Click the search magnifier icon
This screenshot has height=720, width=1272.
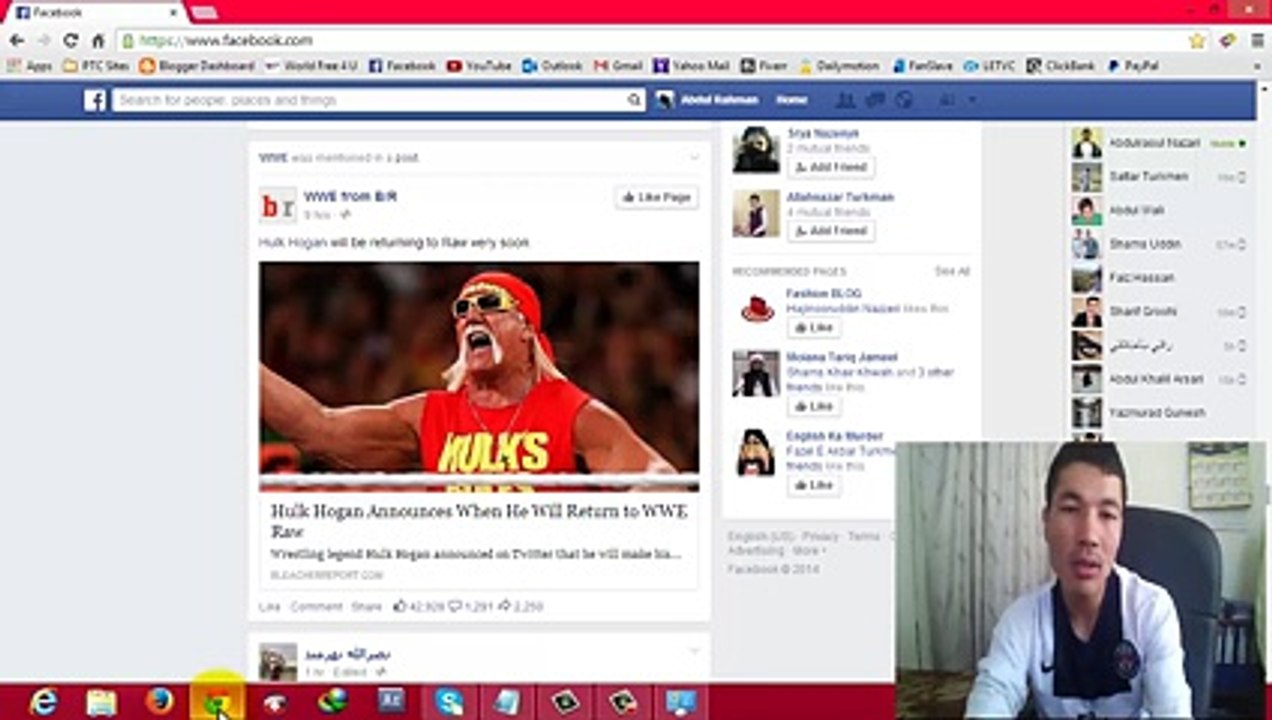click(634, 100)
